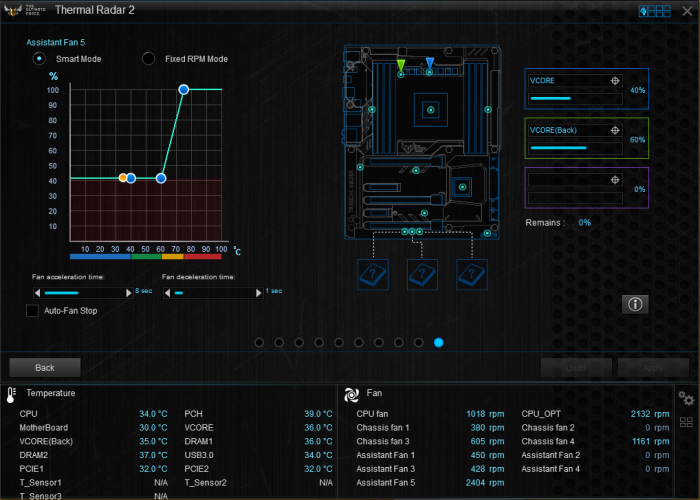Go to the second page dot
This screenshot has width=700, height=500.
[279, 342]
